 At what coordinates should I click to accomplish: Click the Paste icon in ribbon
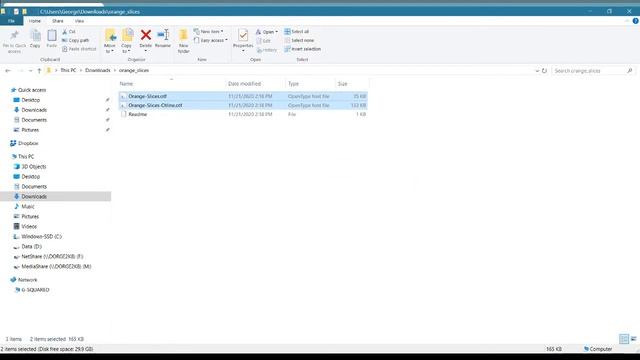coord(52,36)
